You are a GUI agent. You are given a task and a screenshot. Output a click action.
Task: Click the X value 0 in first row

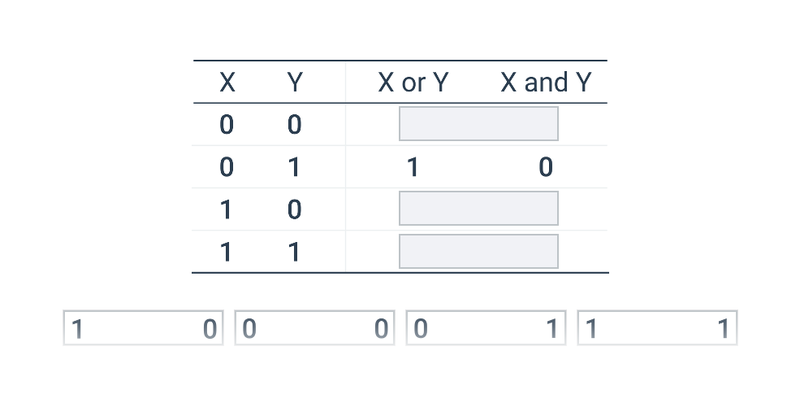click(x=227, y=124)
